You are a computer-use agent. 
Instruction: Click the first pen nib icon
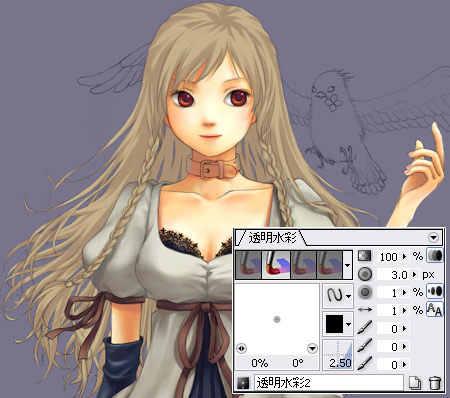365,328
